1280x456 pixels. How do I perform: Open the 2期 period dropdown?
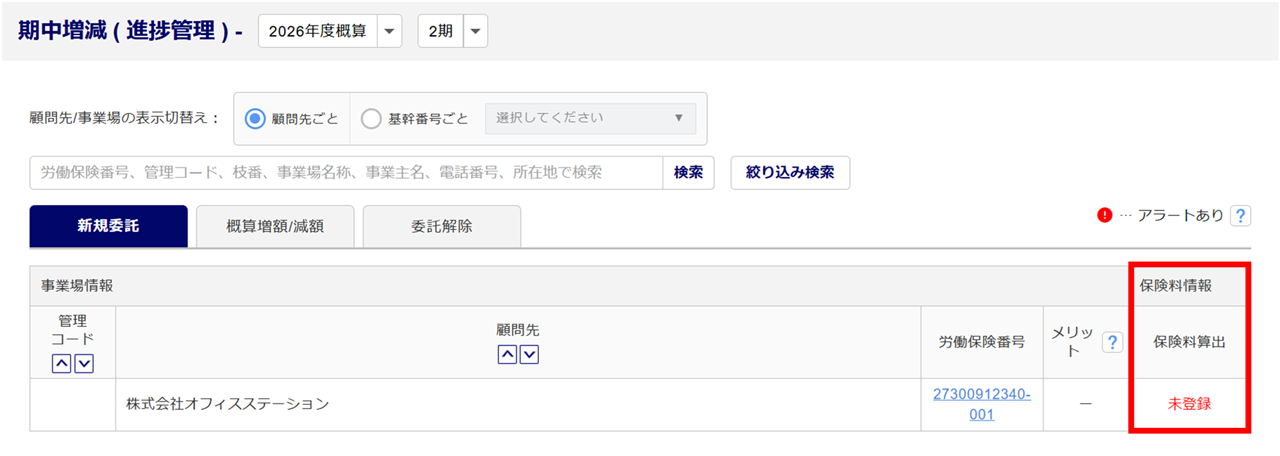pyautogui.click(x=452, y=31)
